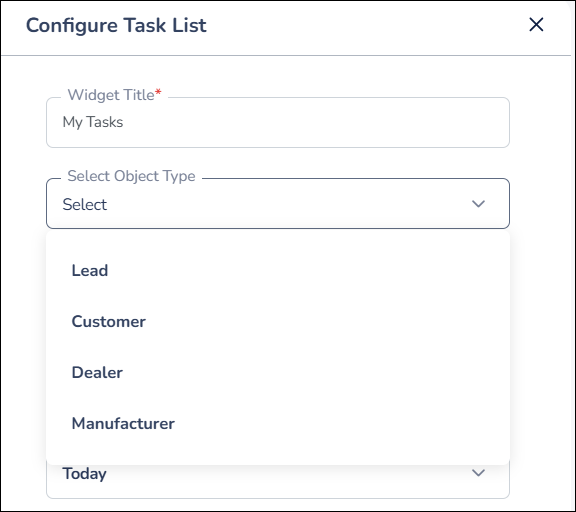Click the Select placeholder text in dropdown
The image size is (576, 512).
click(x=84, y=205)
